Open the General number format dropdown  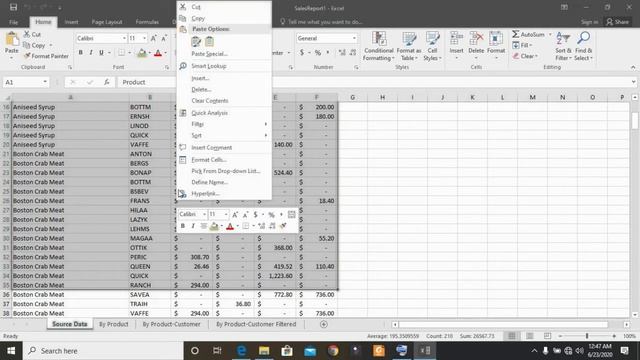354,38
